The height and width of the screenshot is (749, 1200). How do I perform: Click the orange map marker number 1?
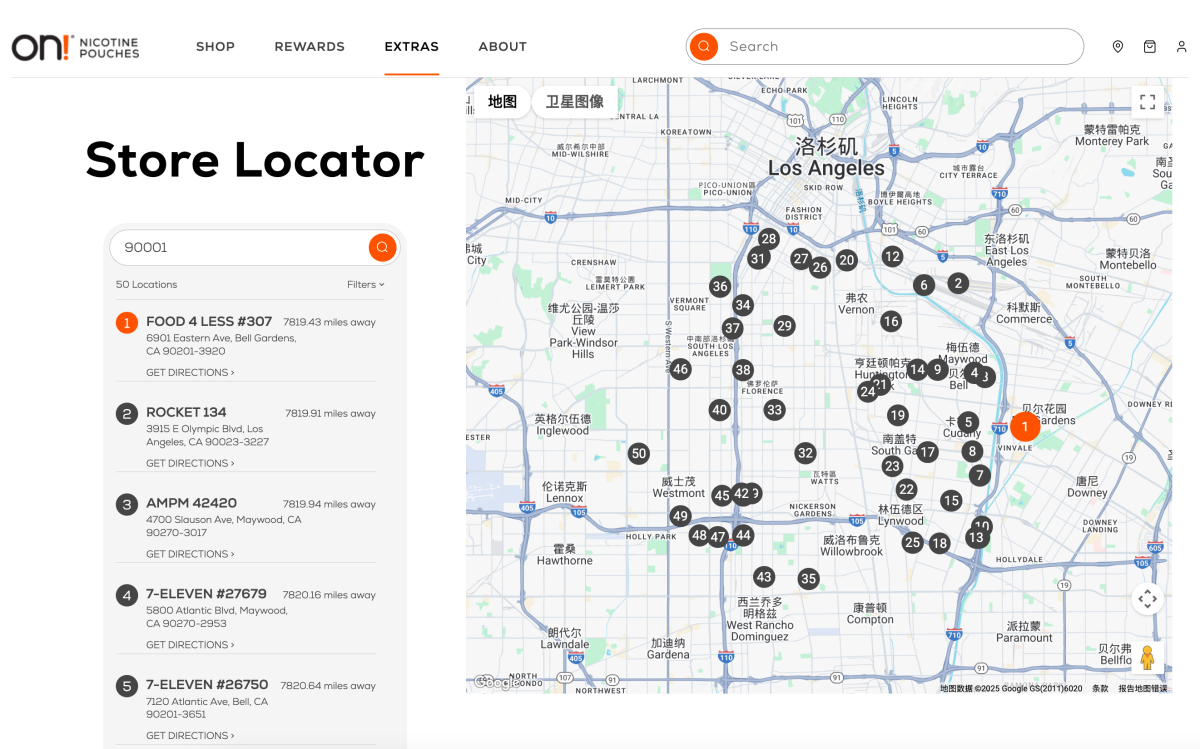point(1024,426)
